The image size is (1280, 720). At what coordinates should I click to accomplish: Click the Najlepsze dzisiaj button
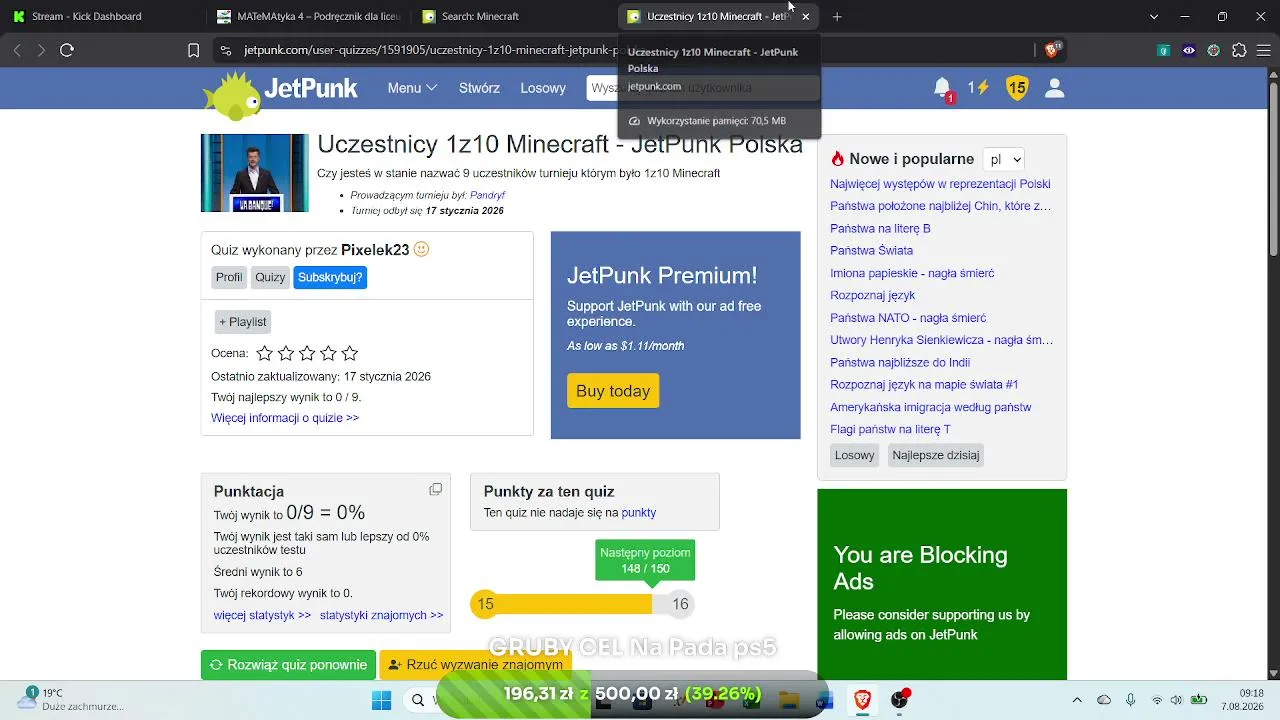click(x=936, y=455)
